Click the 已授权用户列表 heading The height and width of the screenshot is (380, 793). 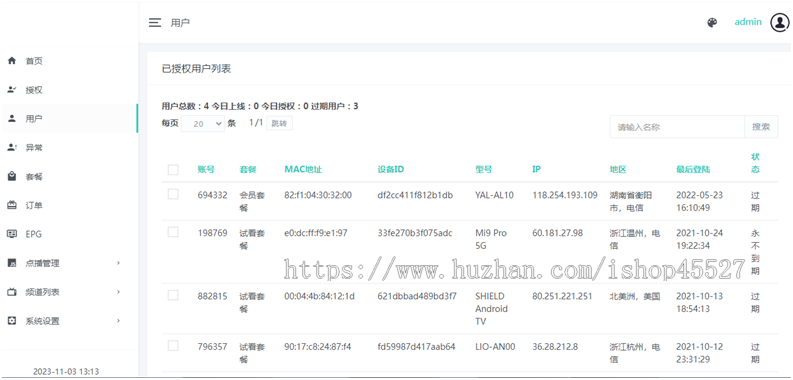[x=196, y=69]
